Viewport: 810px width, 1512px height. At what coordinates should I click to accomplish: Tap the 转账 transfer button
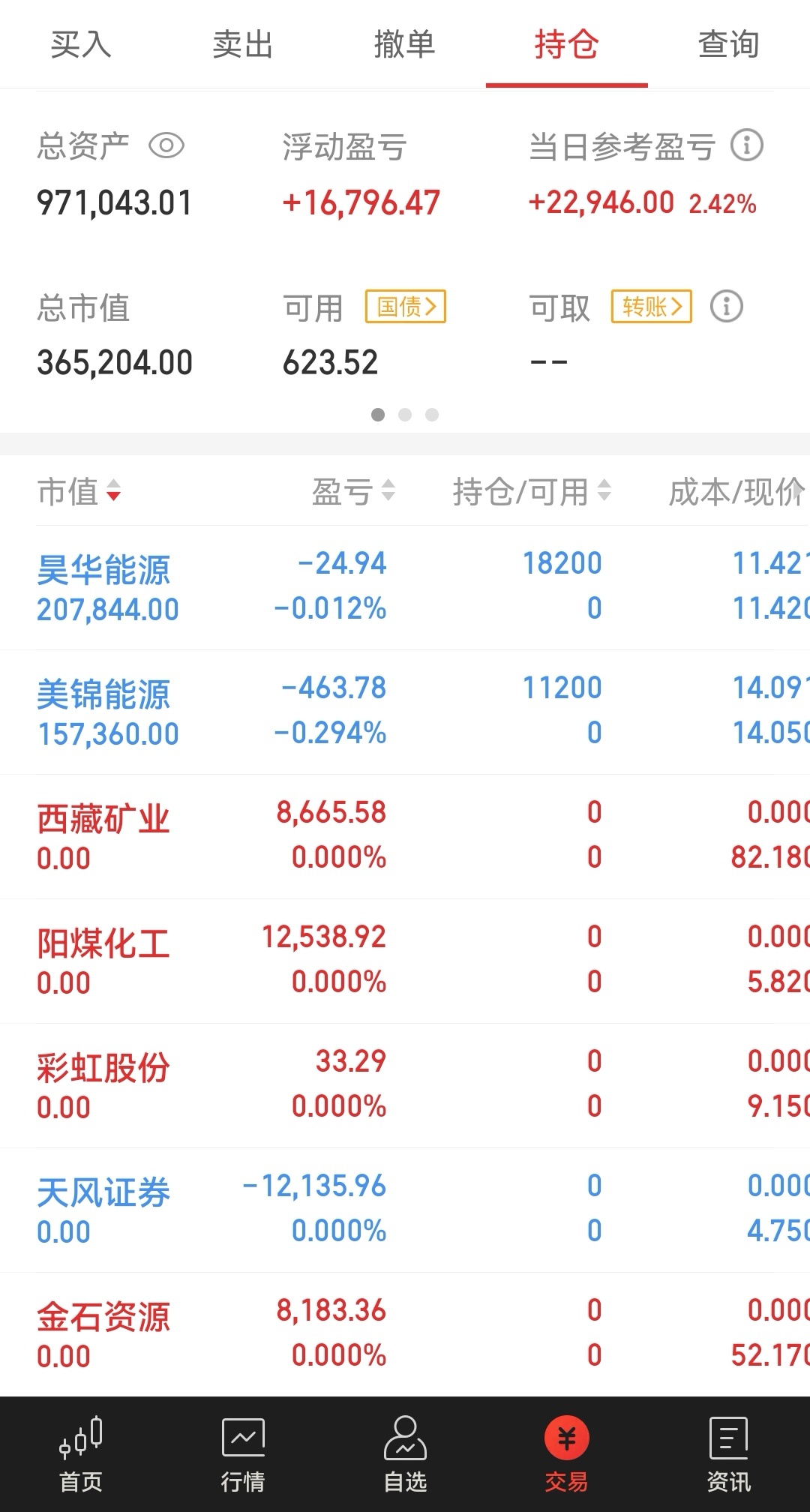[651, 306]
